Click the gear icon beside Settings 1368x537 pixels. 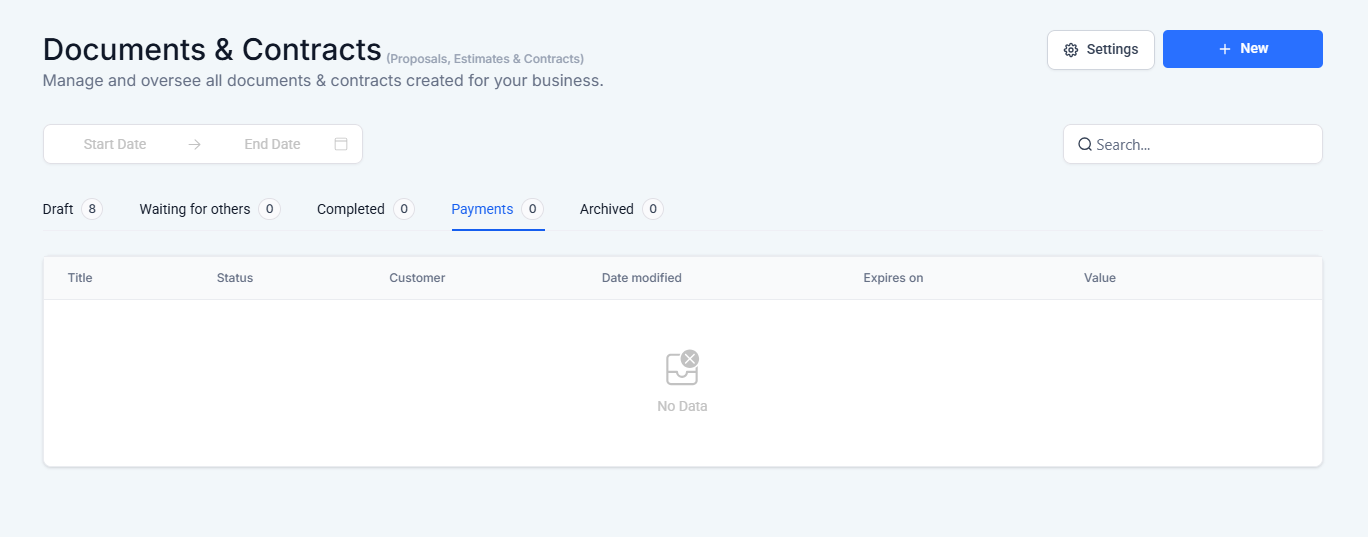click(x=1071, y=50)
